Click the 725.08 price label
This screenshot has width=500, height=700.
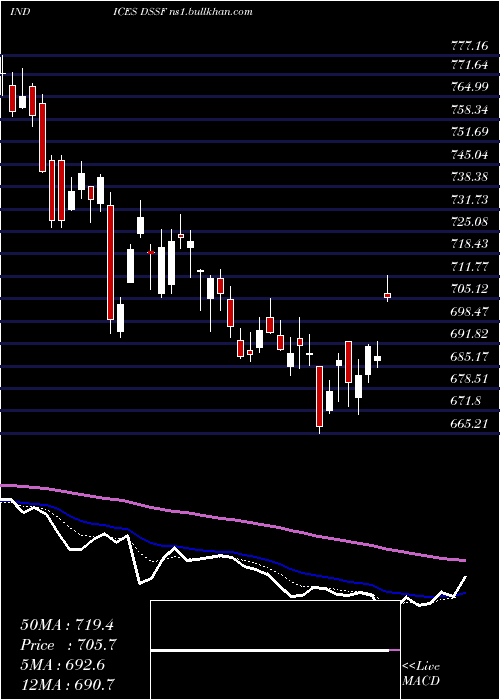coord(468,222)
